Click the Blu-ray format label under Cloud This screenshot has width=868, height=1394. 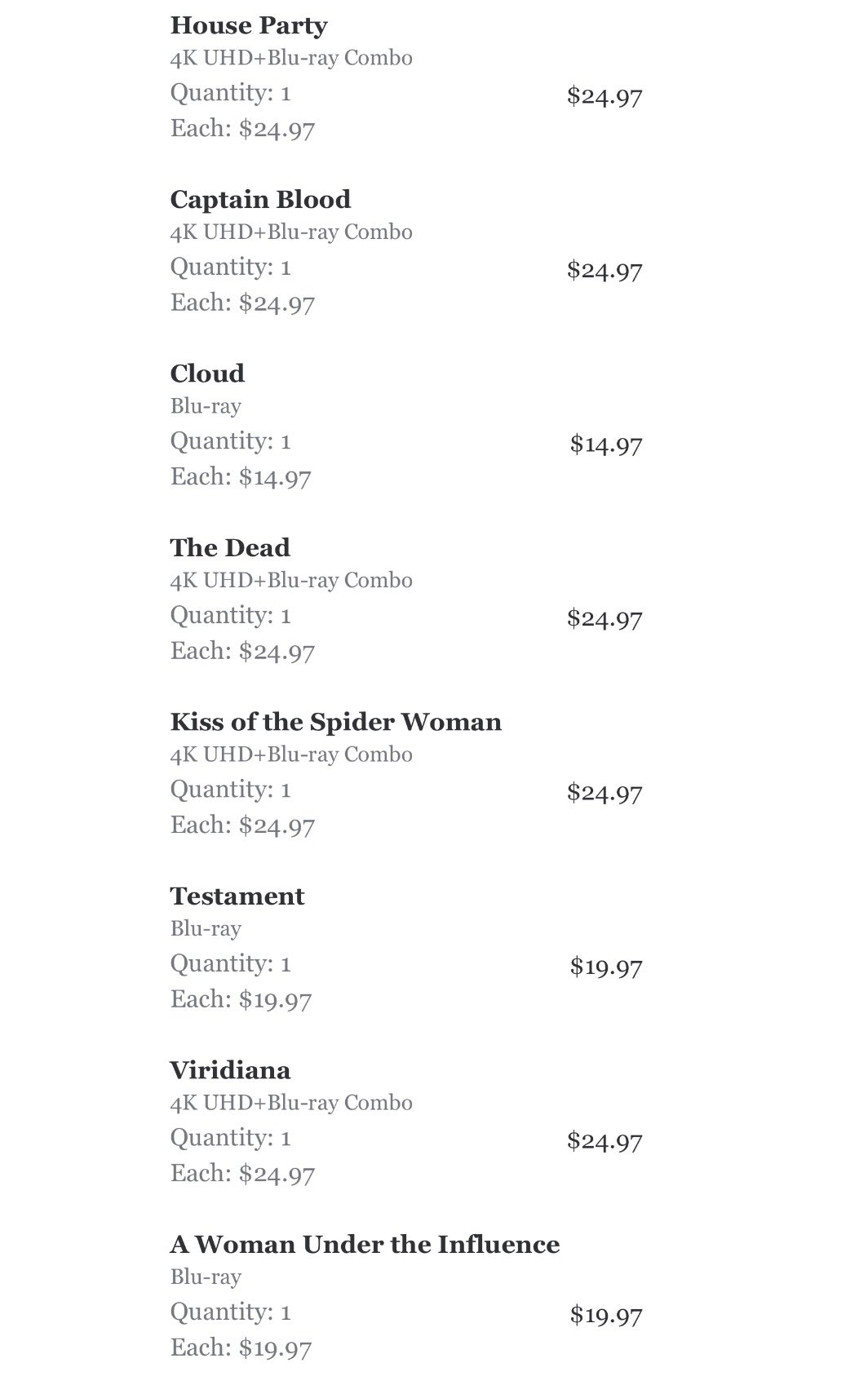[x=206, y=406]
